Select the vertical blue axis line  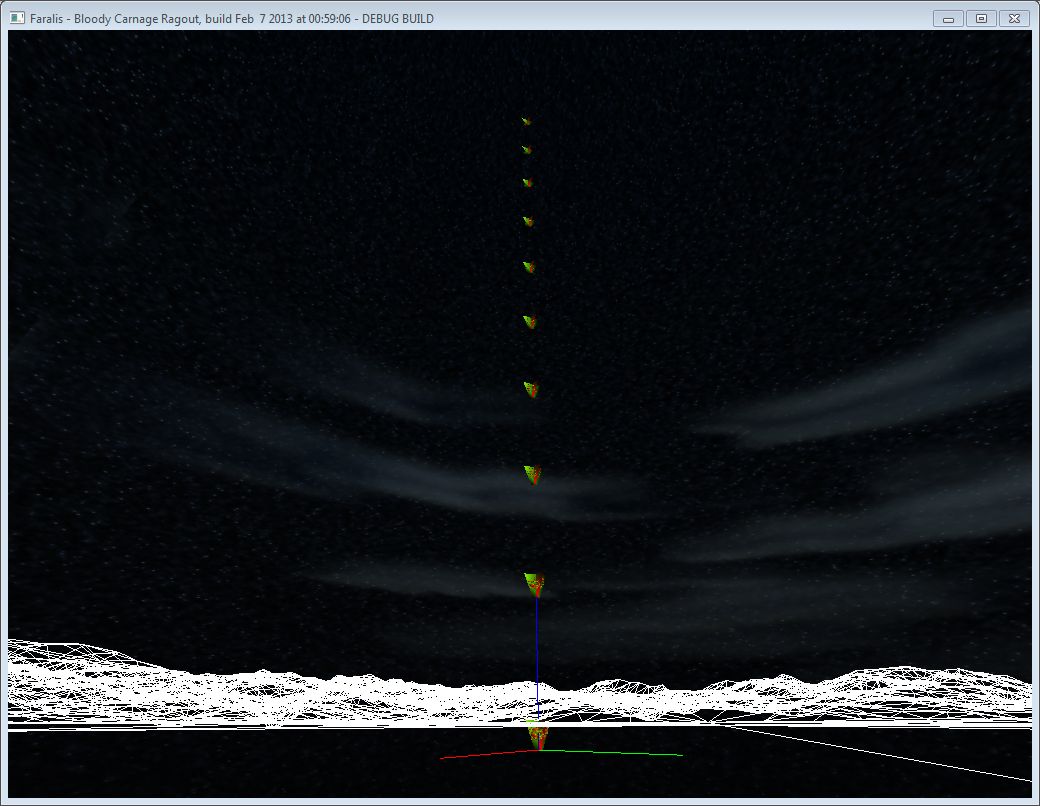coord(537,650)
